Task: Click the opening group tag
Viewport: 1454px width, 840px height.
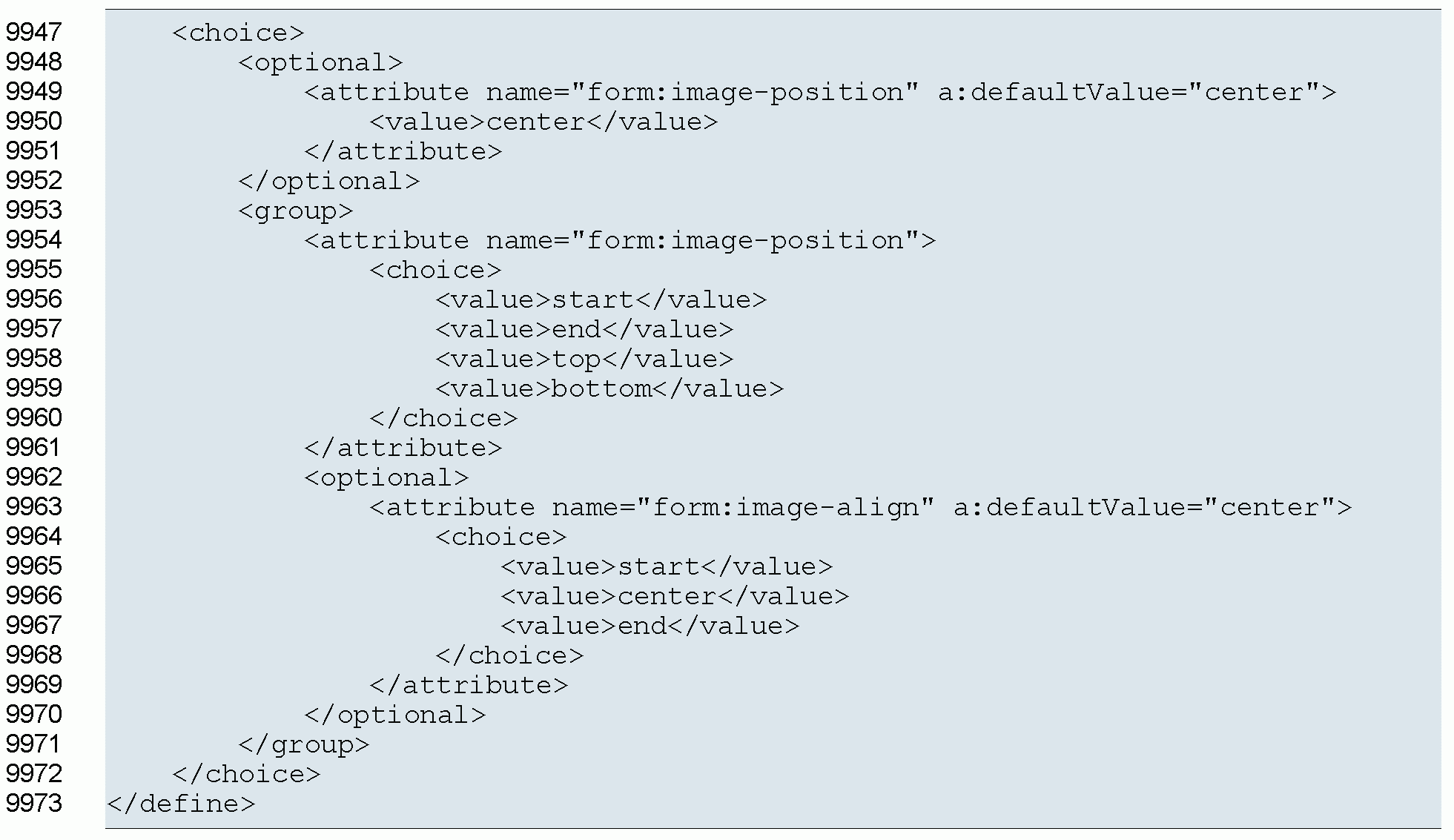Action: click(x=295, y=211)
